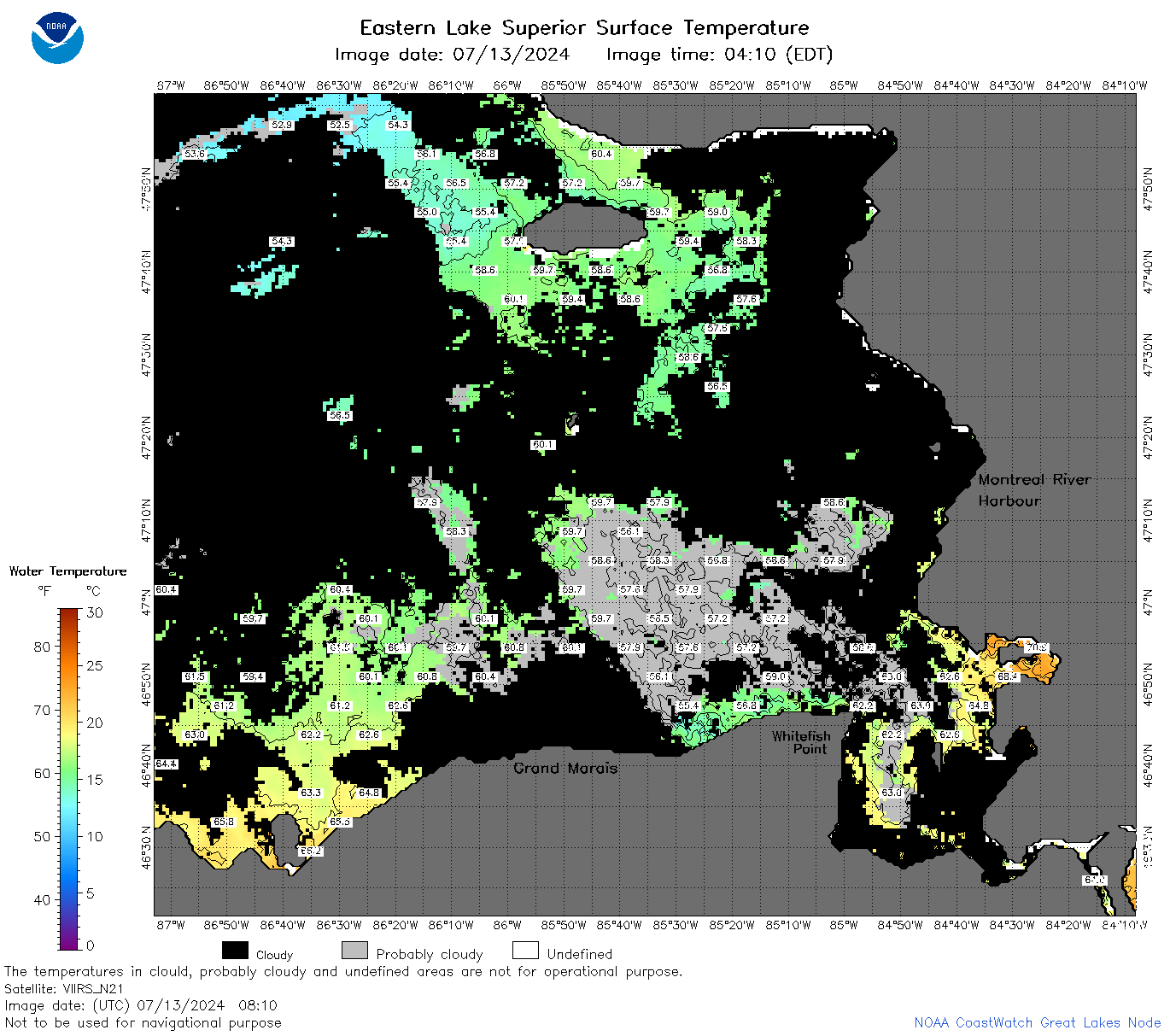This screenshot has height=1036, width=1170.
Task: Click the 66.2 temperature reading
Action: click(311, 851)
